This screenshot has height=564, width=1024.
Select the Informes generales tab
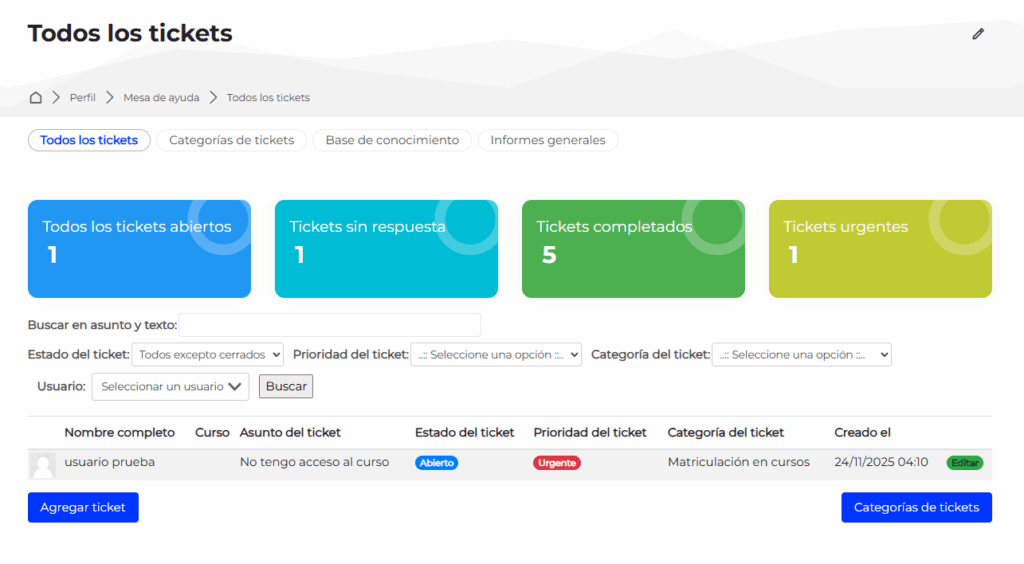(548, 141)
